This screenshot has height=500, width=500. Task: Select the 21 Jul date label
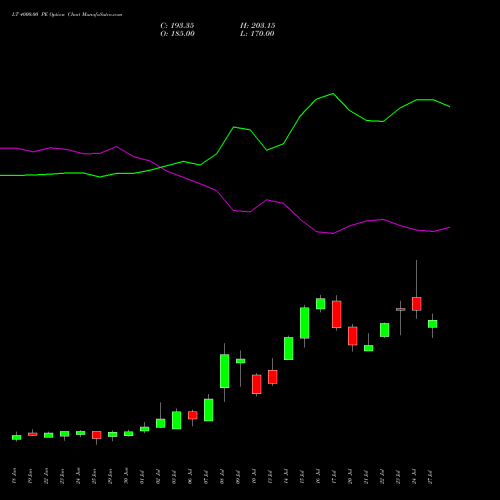pos(366,476)
